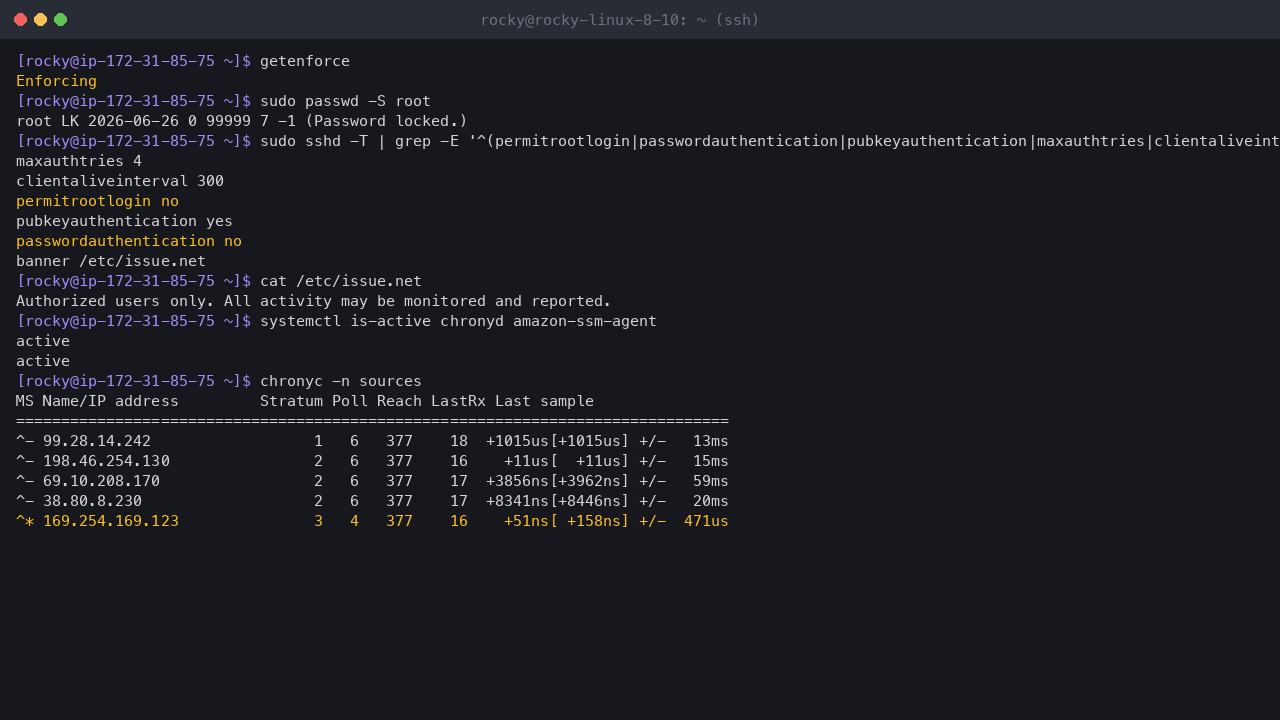This screenshot has height=720, width=1280.
Task: Click the getenforce command text
Action: [x=305, y=61]
